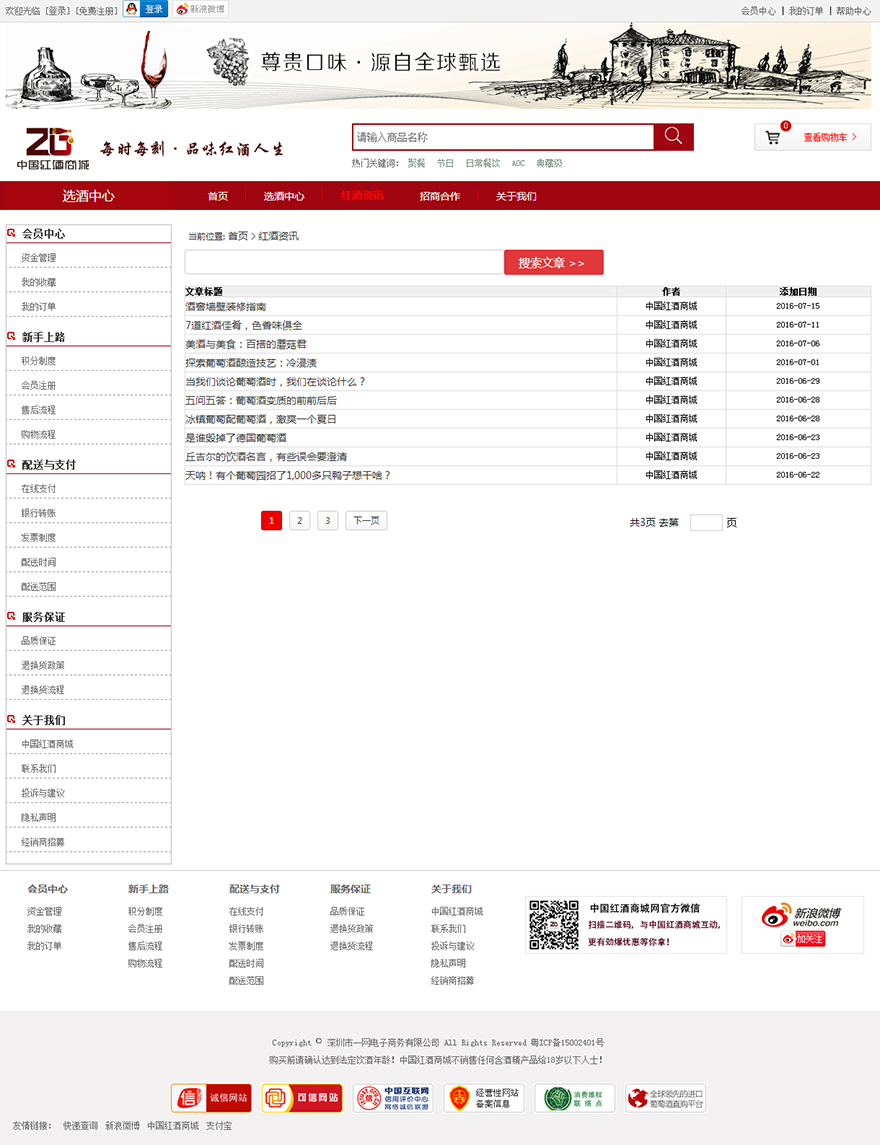
Task: Click the Weibo 加关注 follow button
Action: click(x=803, y=939)
